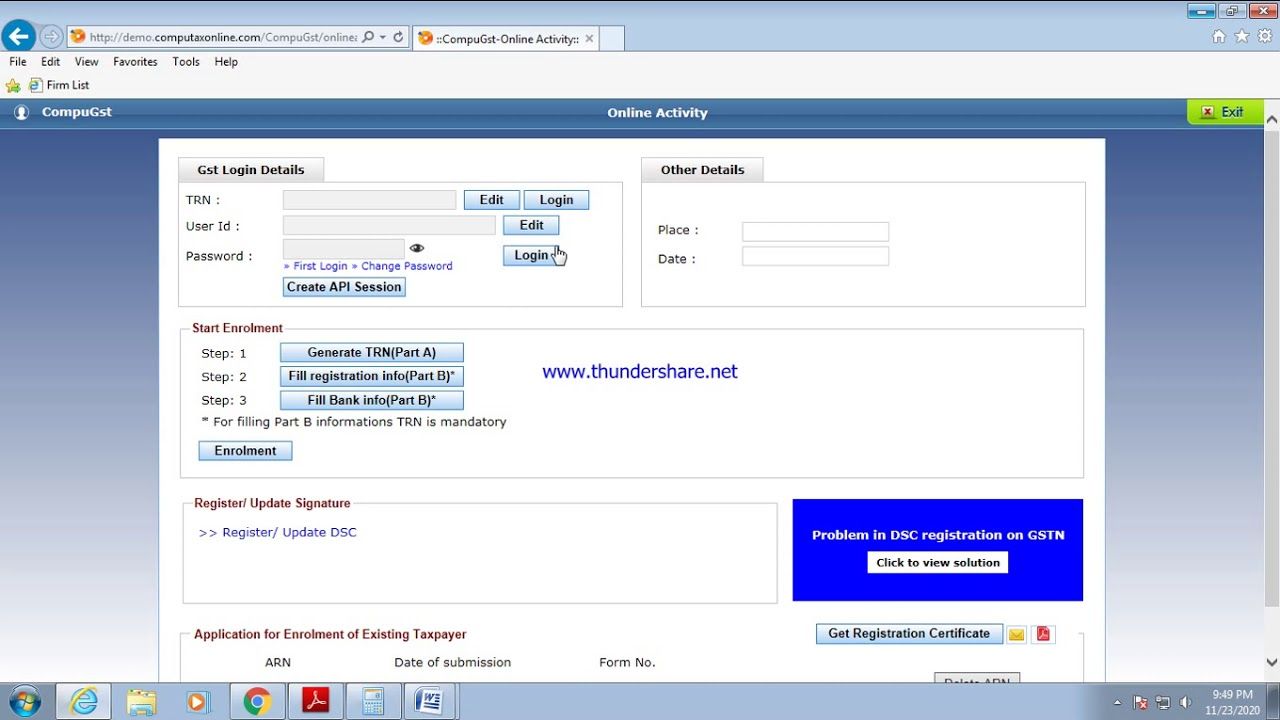Click the Generate TRN(Part A) button
The height and width of the screenshot is (720, 1280).
(x=371, y=352)
